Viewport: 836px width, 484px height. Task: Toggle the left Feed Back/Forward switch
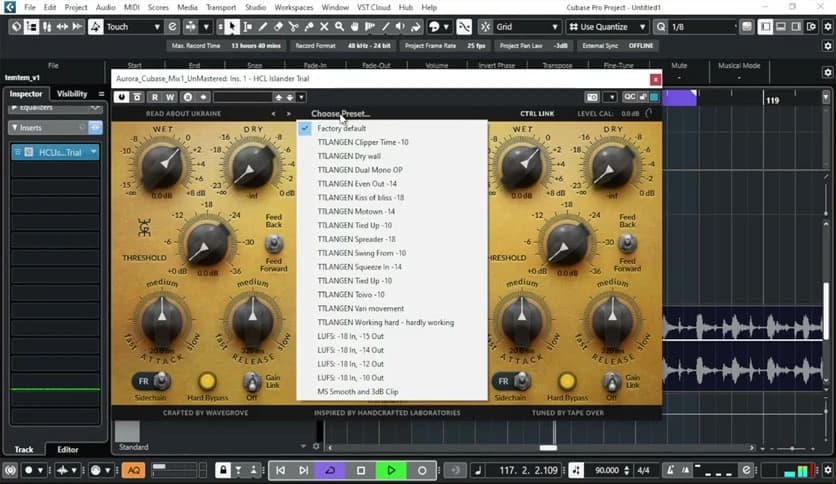click(274, 244)
